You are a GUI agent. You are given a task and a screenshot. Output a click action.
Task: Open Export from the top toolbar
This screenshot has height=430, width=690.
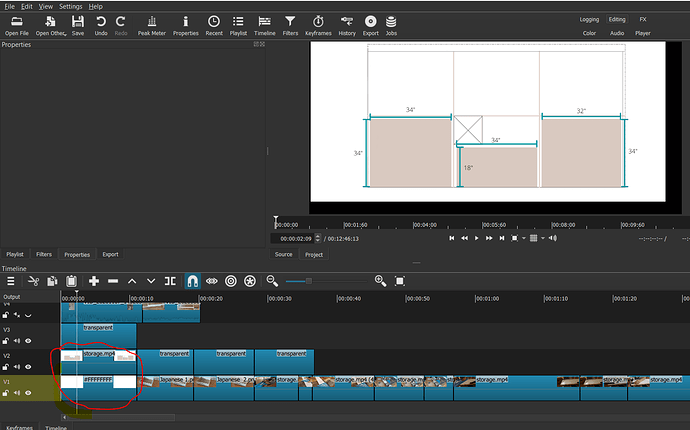[x=371, y=26]
